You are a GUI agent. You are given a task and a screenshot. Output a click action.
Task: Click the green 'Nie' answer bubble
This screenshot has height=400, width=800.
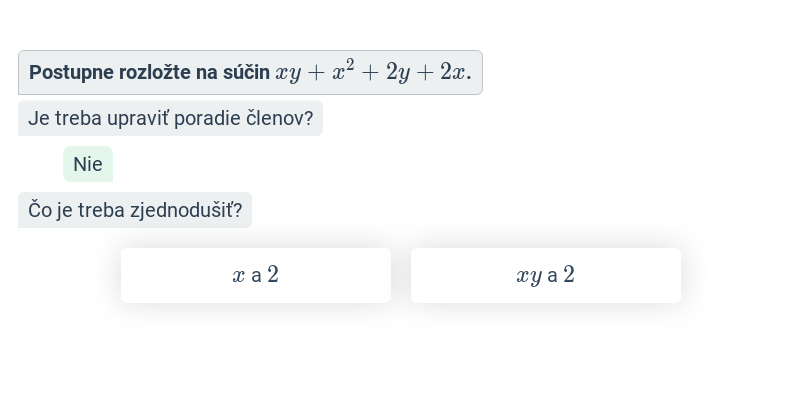tap(88, 164)
